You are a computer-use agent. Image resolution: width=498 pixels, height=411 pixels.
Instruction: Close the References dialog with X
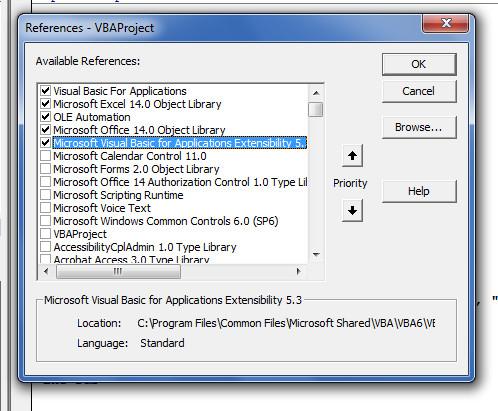[445, 23]
